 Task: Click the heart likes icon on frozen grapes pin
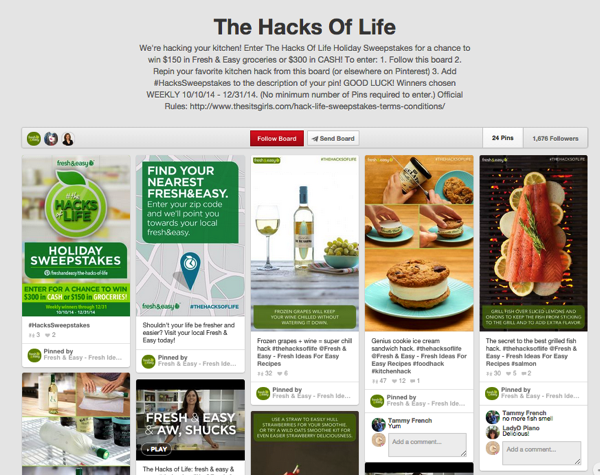point(280,373)
